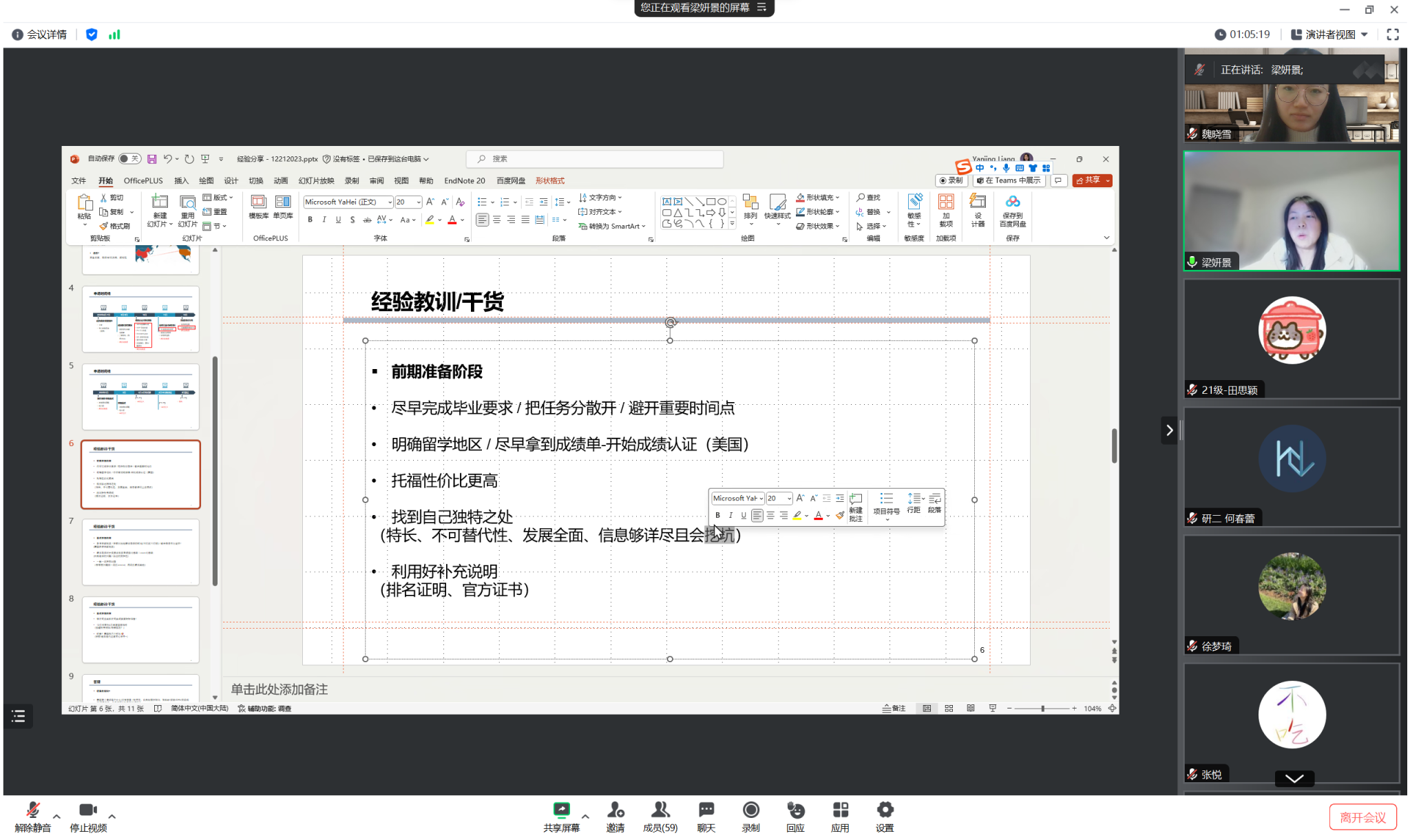Click the clear formatting icon in ribbon

pos(461,202)
